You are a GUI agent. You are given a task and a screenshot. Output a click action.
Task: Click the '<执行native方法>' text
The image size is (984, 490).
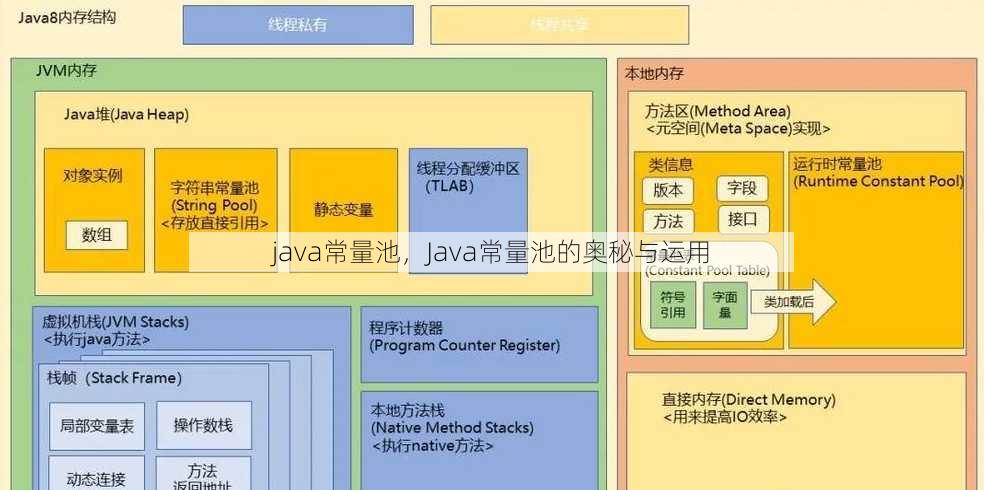(432, 446)
